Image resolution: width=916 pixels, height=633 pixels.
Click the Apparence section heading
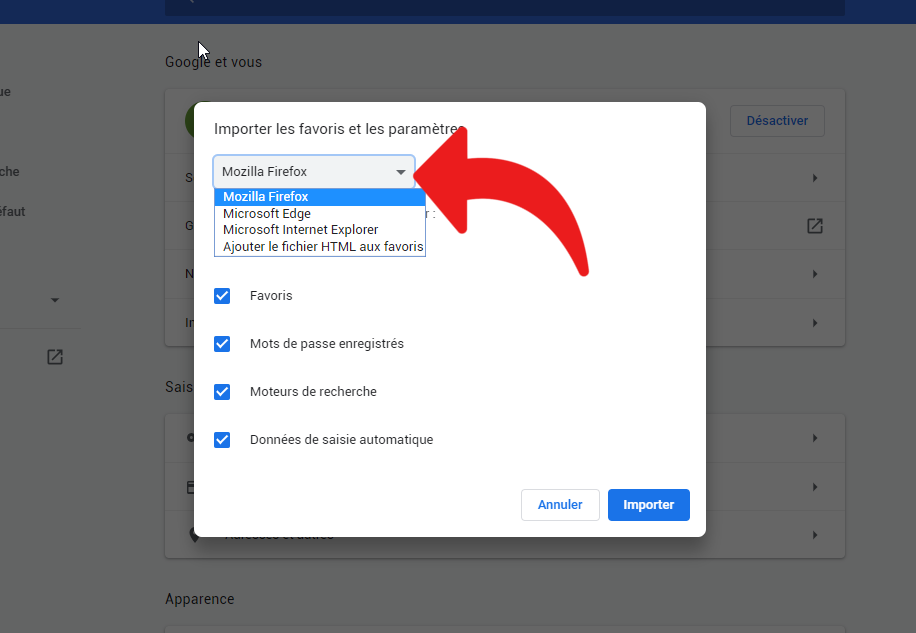tap(200, 599)
